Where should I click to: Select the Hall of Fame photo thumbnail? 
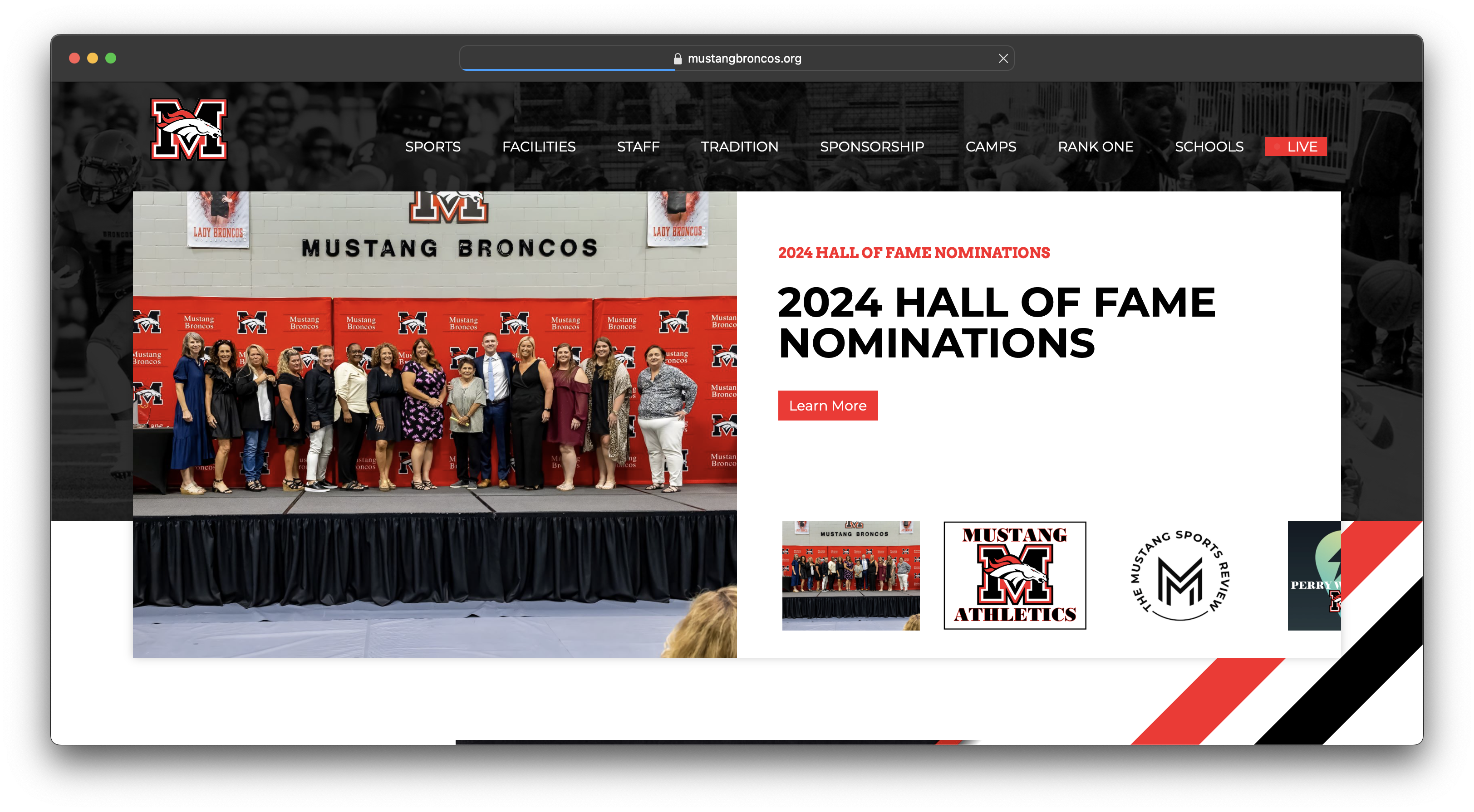(850, 575)
